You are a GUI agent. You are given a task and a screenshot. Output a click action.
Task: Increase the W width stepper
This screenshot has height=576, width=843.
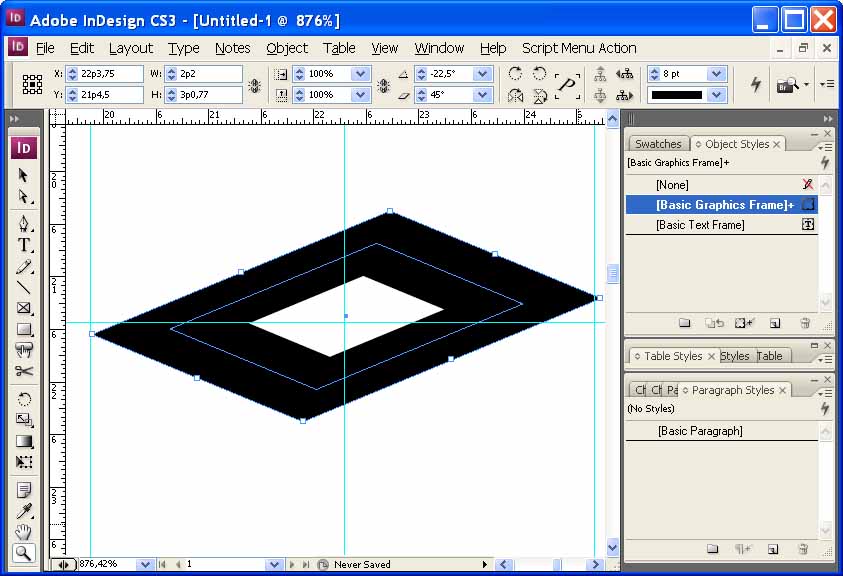pyautogui.click(x=172, y=70)
